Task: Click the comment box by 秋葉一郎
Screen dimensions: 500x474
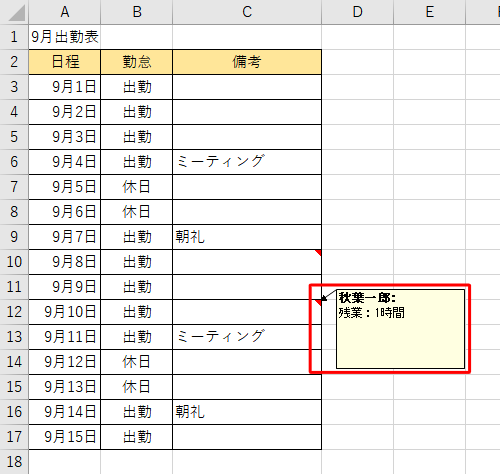Action: (400, 329)
